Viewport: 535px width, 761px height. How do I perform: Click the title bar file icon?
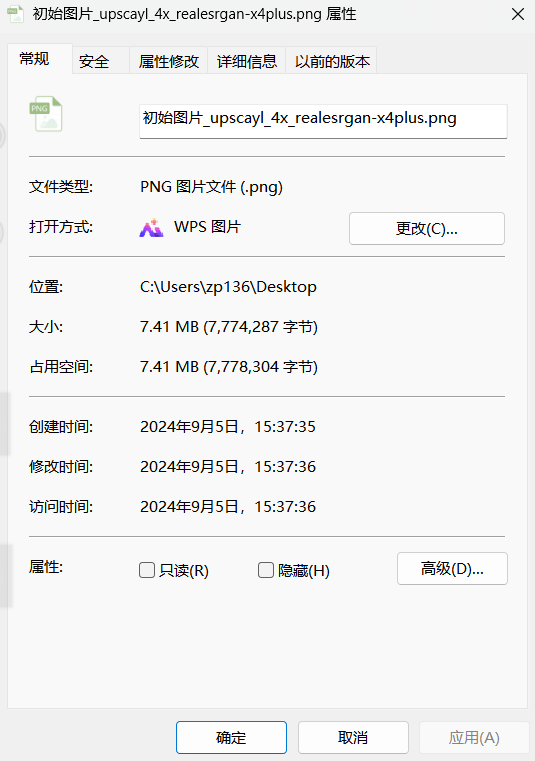[16, 14]
